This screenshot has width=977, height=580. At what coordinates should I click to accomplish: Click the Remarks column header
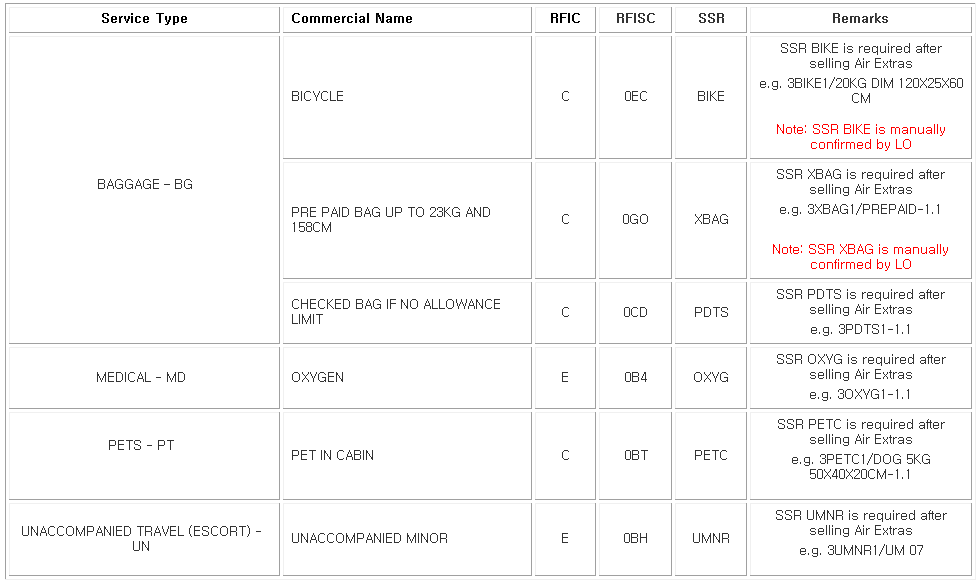860,19
